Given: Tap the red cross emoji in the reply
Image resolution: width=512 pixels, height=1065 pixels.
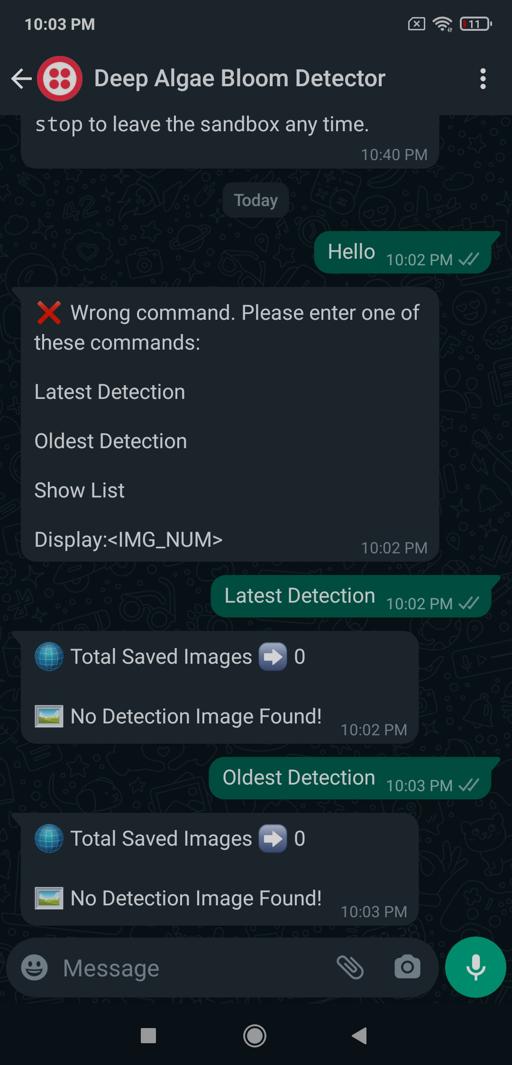Looking at the screenshot, I should pyautogui.click(x=48, y=313).
